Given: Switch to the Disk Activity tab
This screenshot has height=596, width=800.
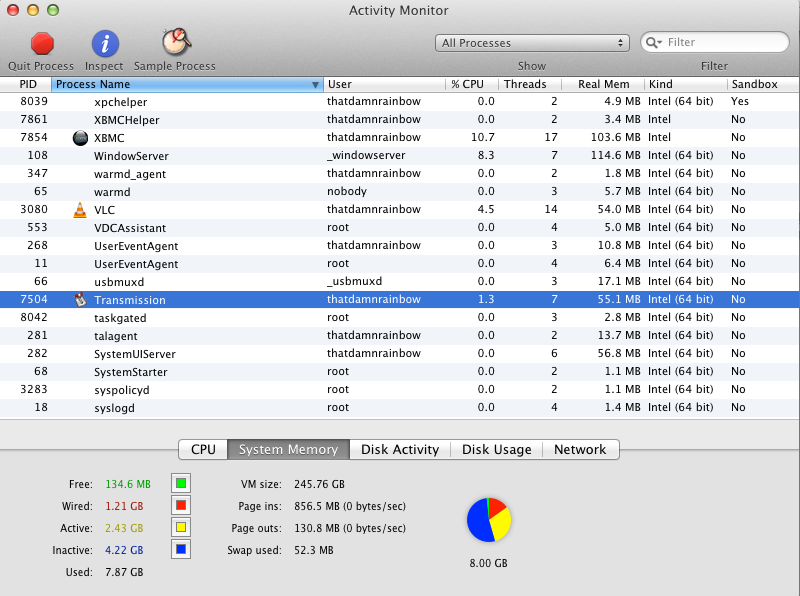Looking at the screenshot, I should click(x=400, y=450).
